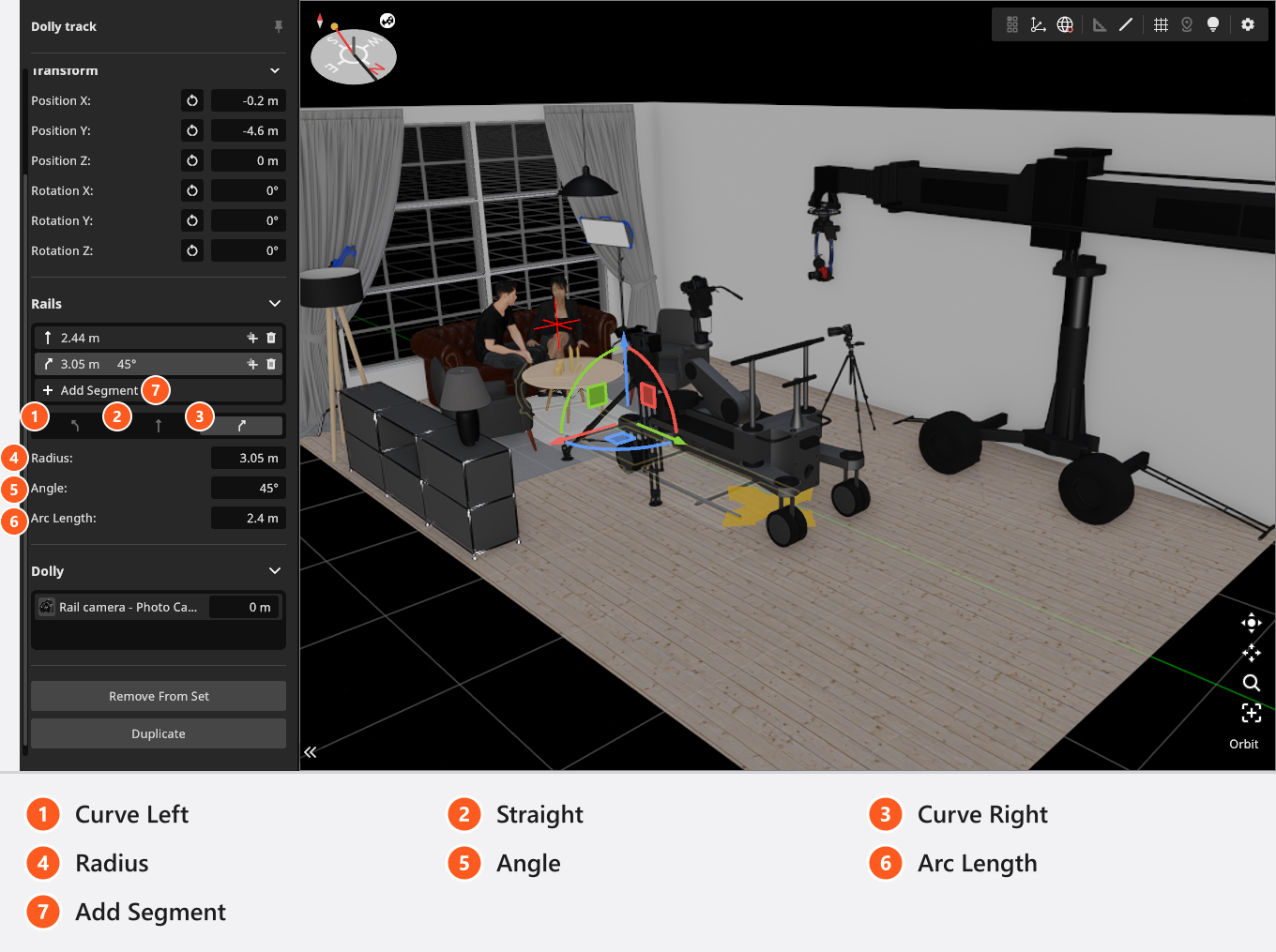This screenshot has width=1276, height=952.
Task: Collapse the Dolly section
Action: (x=275, y=570)
